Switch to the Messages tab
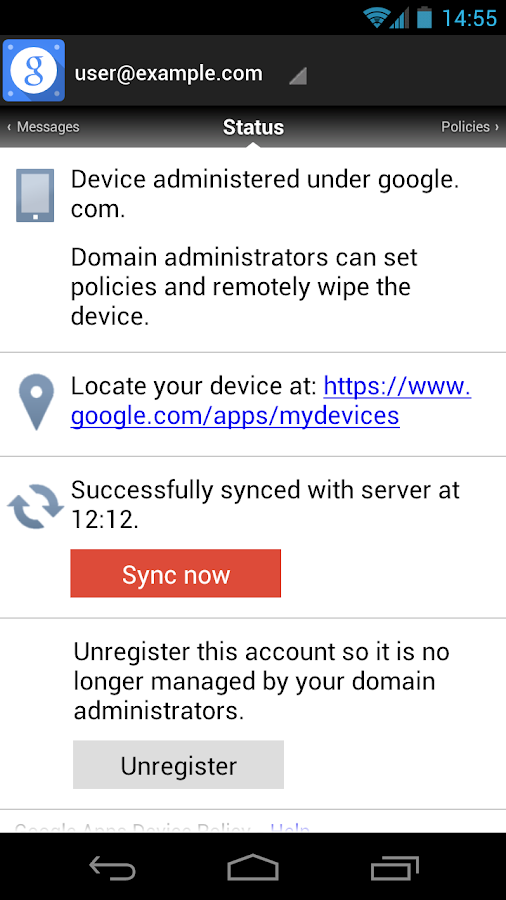This screenshot has height=900, width=506. (x=44, y=127)
